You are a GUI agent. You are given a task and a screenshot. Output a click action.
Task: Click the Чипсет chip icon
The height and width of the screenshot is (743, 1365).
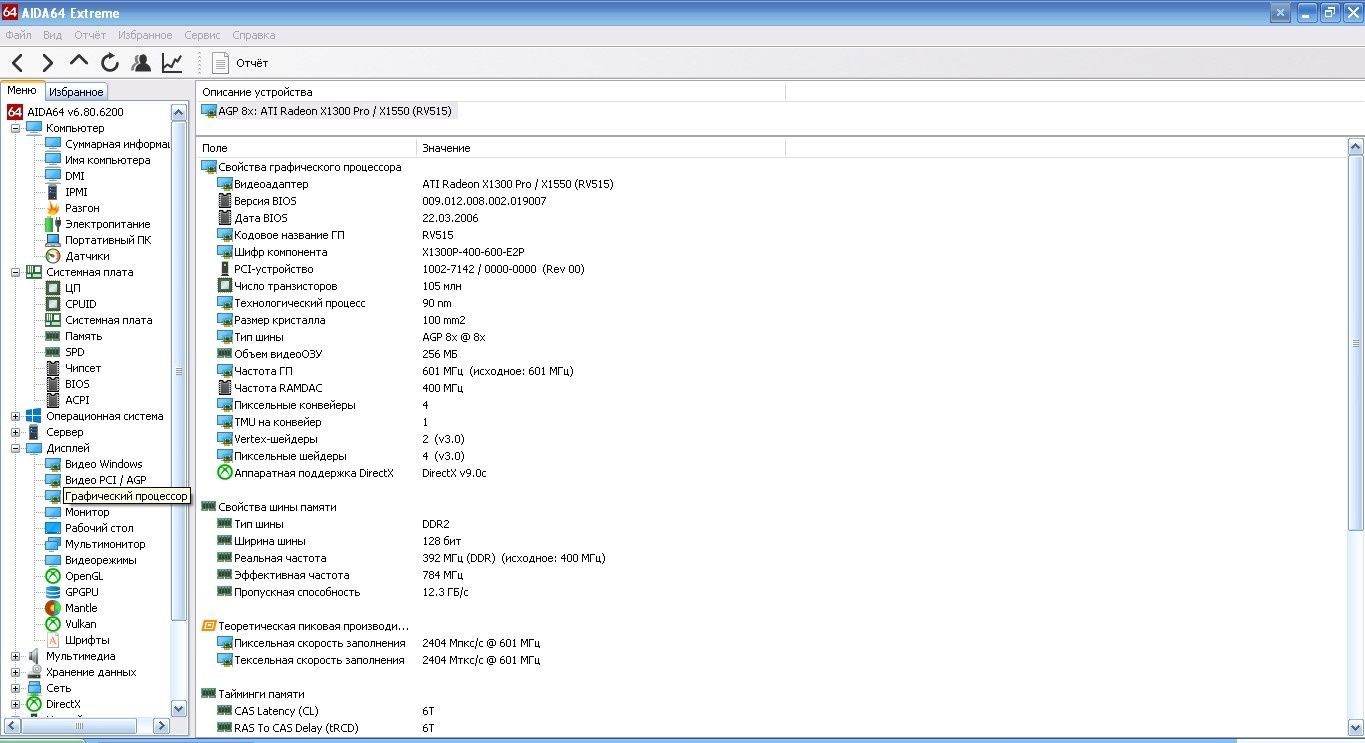point(53,368)
